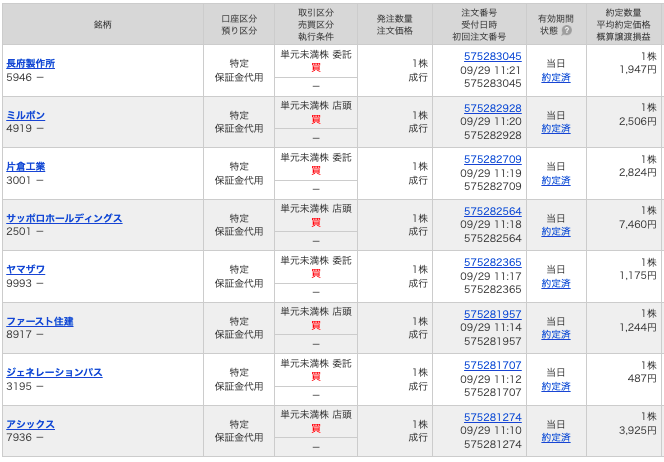Screen dimensions: 664x462
Task: Select the ジェネレーションパス stock link
Action: tap(54, 373)
